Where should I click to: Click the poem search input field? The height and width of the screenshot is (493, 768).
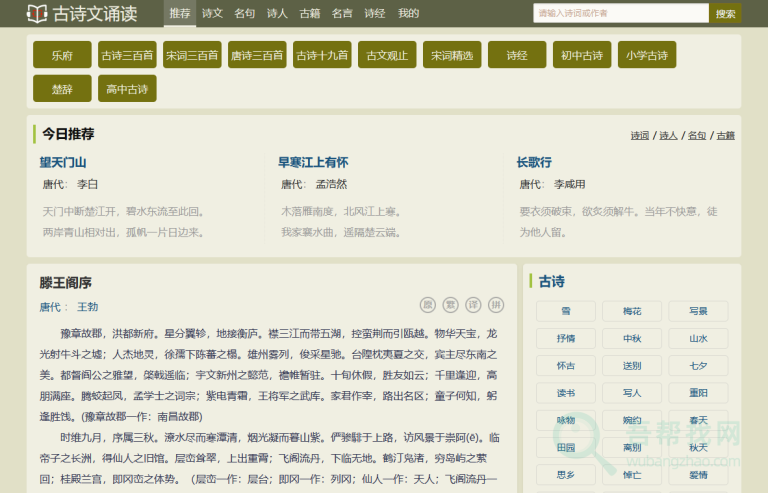[620, 14]
